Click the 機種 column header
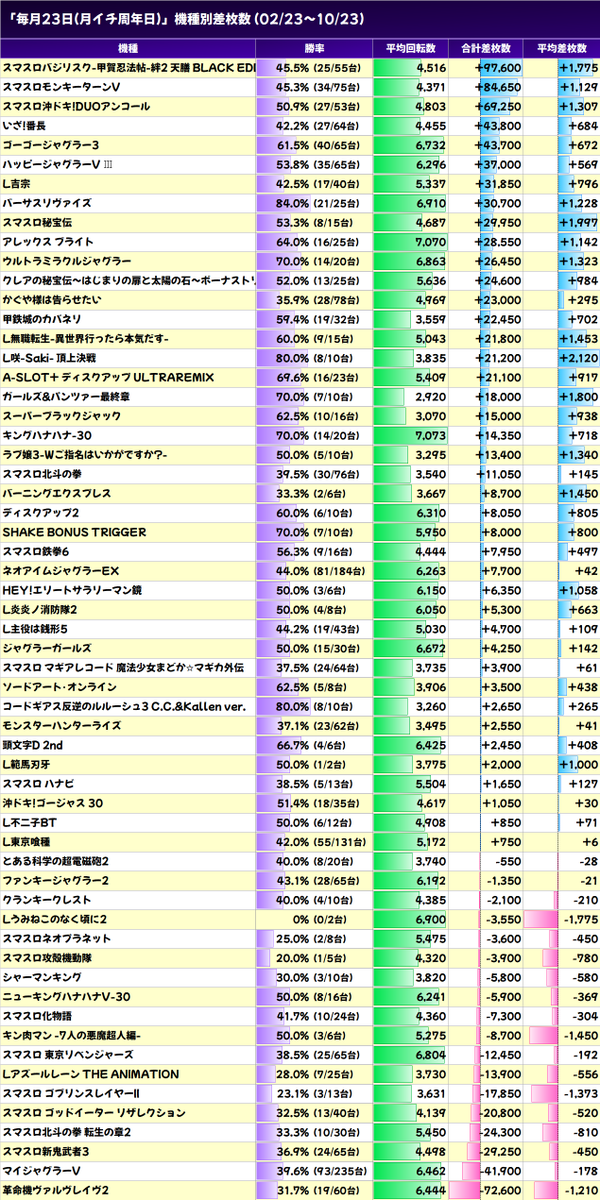This screenshot has width=600, height=1200. 128,48
